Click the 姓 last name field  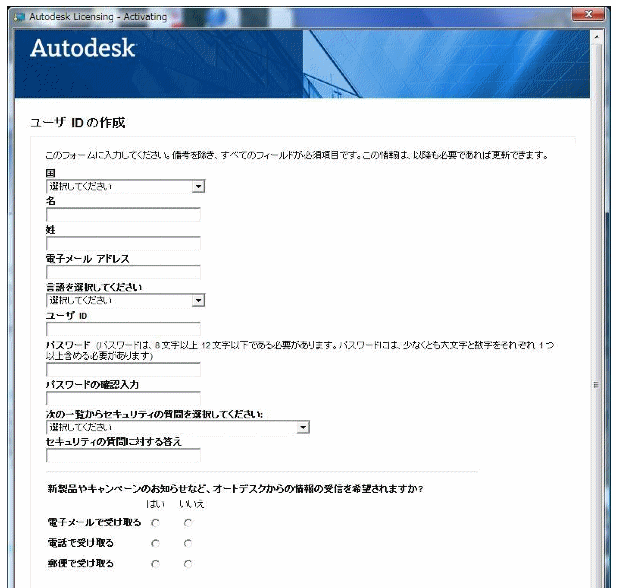point(123,244)
